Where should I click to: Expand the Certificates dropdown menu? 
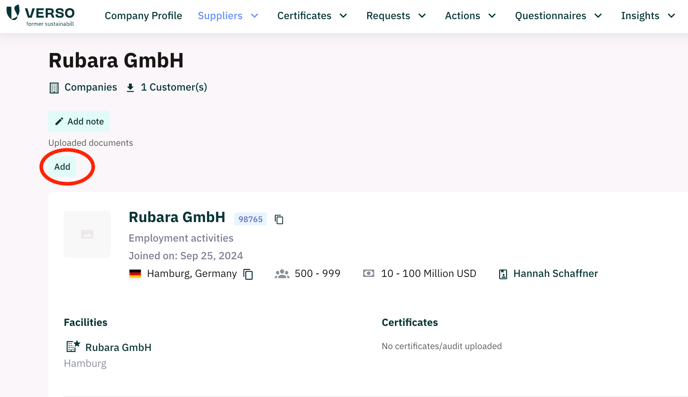312,16
